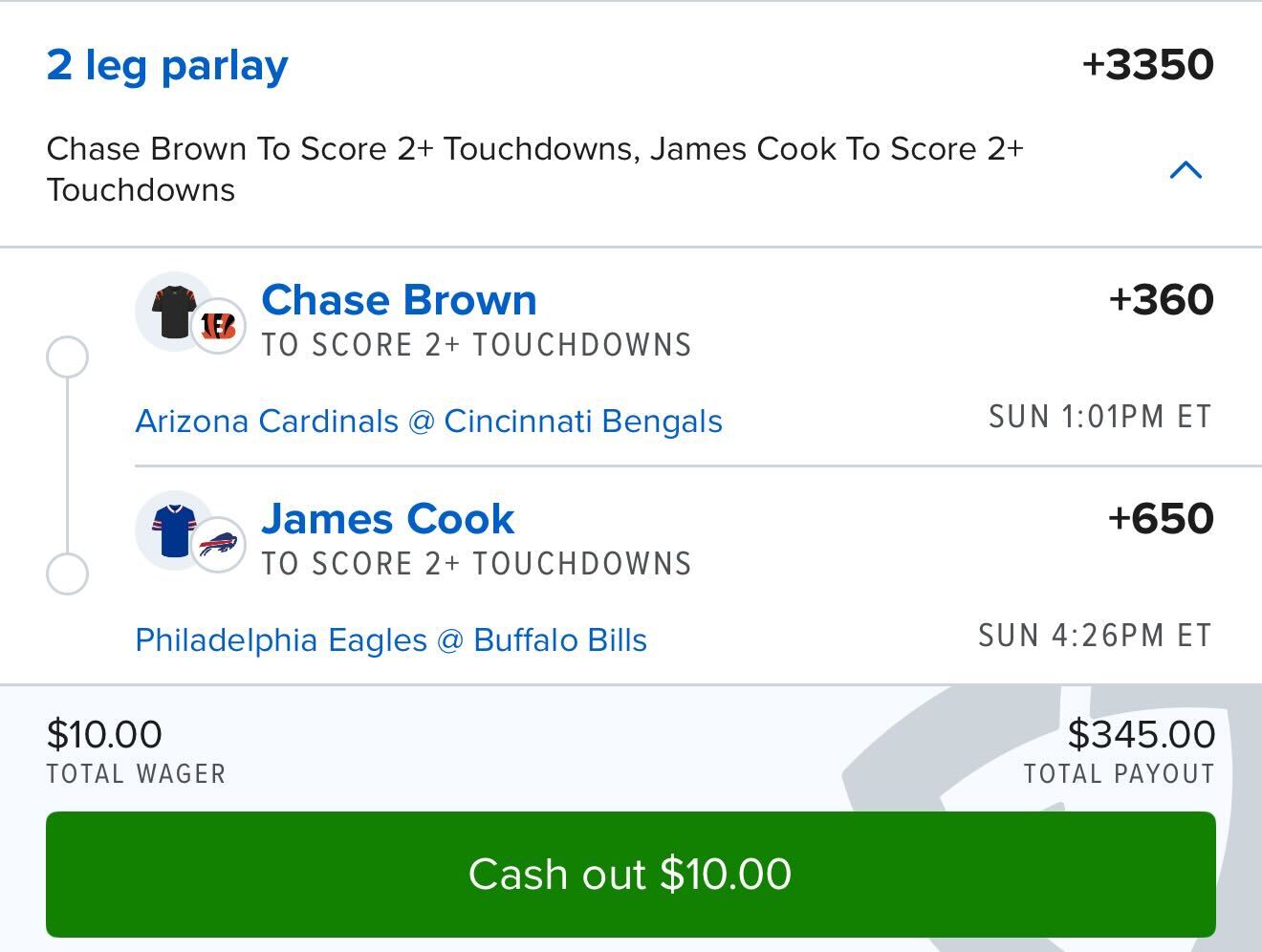The width and height of the screenshot is (1262, 952).
Task: Collapse the parlay details with the chevron
Action: pos(1186,170)
